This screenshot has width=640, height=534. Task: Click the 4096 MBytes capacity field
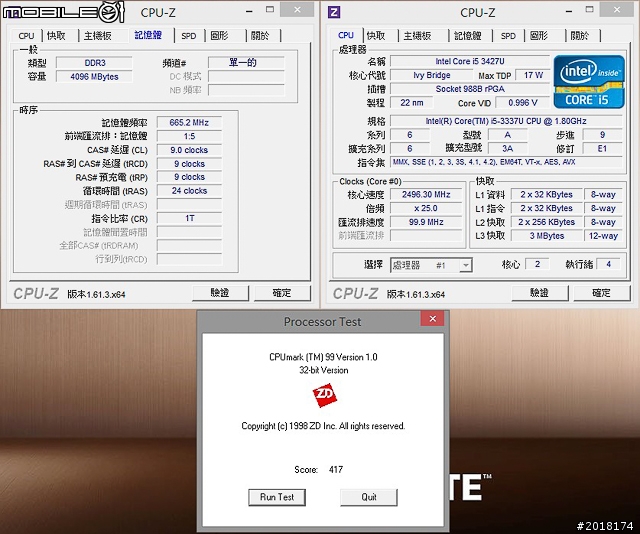tap(94, 77)
